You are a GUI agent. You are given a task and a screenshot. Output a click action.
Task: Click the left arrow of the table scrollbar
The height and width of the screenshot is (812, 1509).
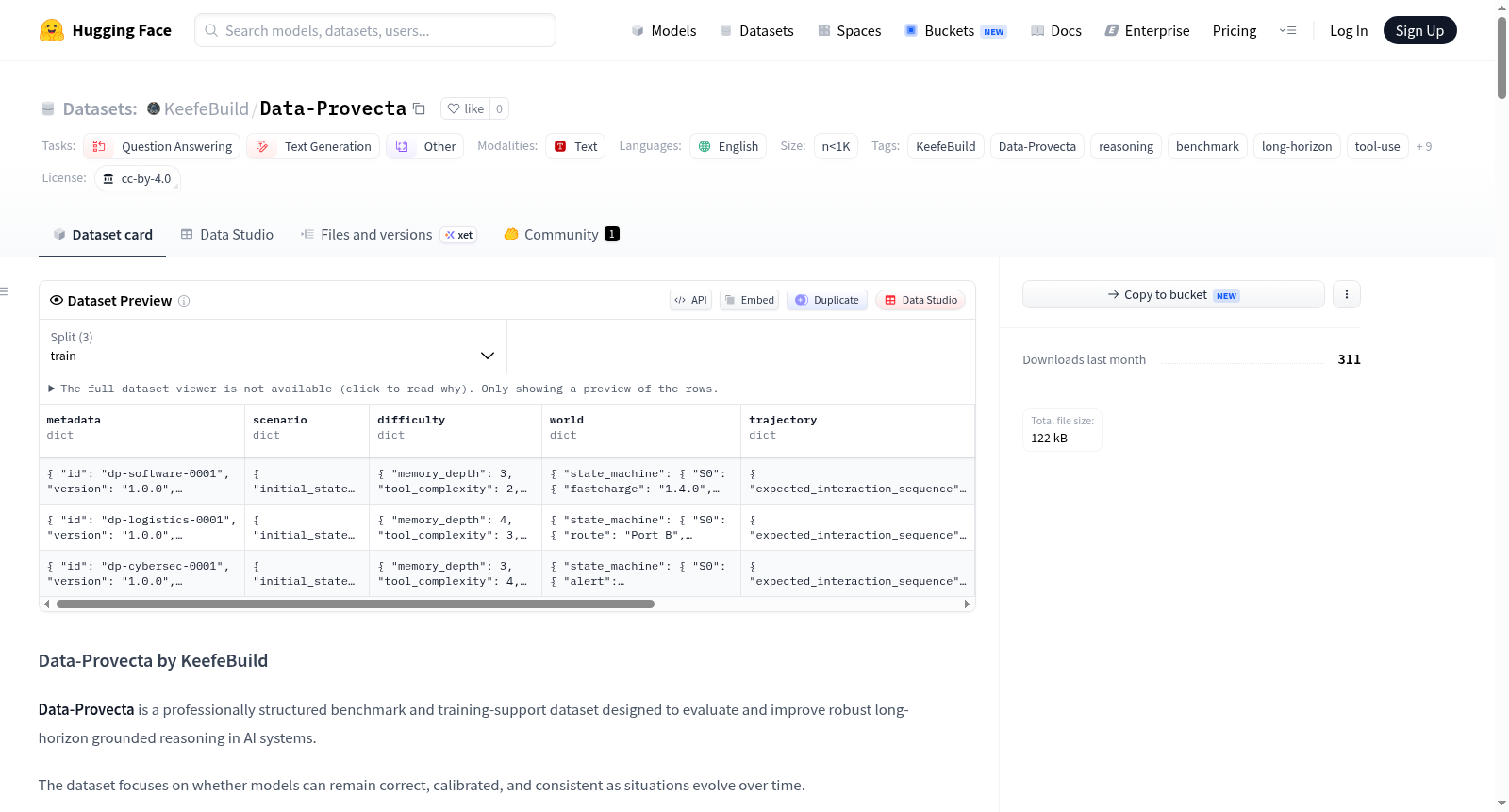[47, 604]
